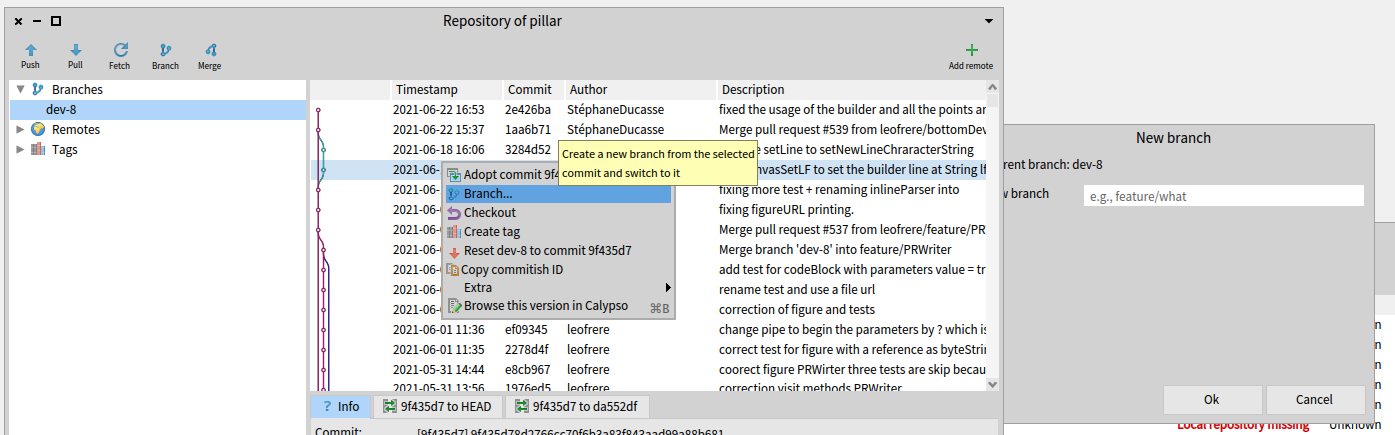Choose Branch... from the context menu

pos(488,194)
